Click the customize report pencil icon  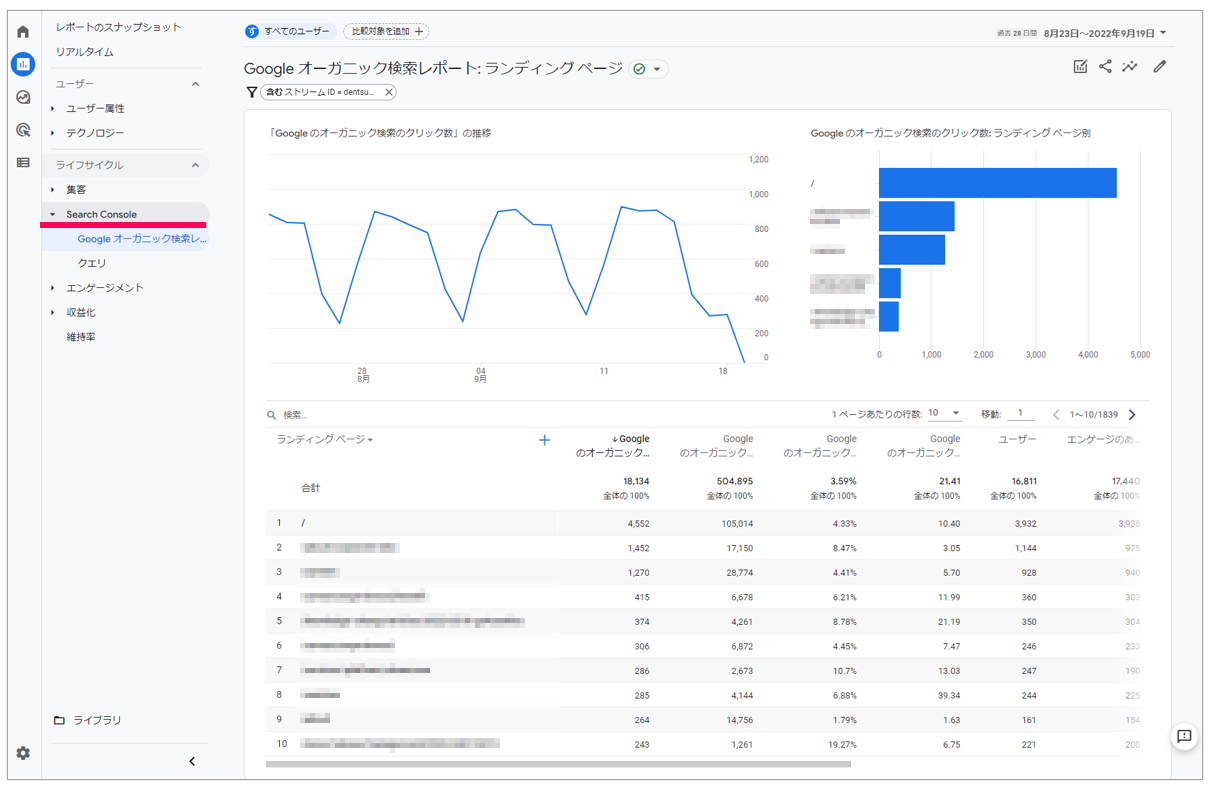coord(1159,67)
